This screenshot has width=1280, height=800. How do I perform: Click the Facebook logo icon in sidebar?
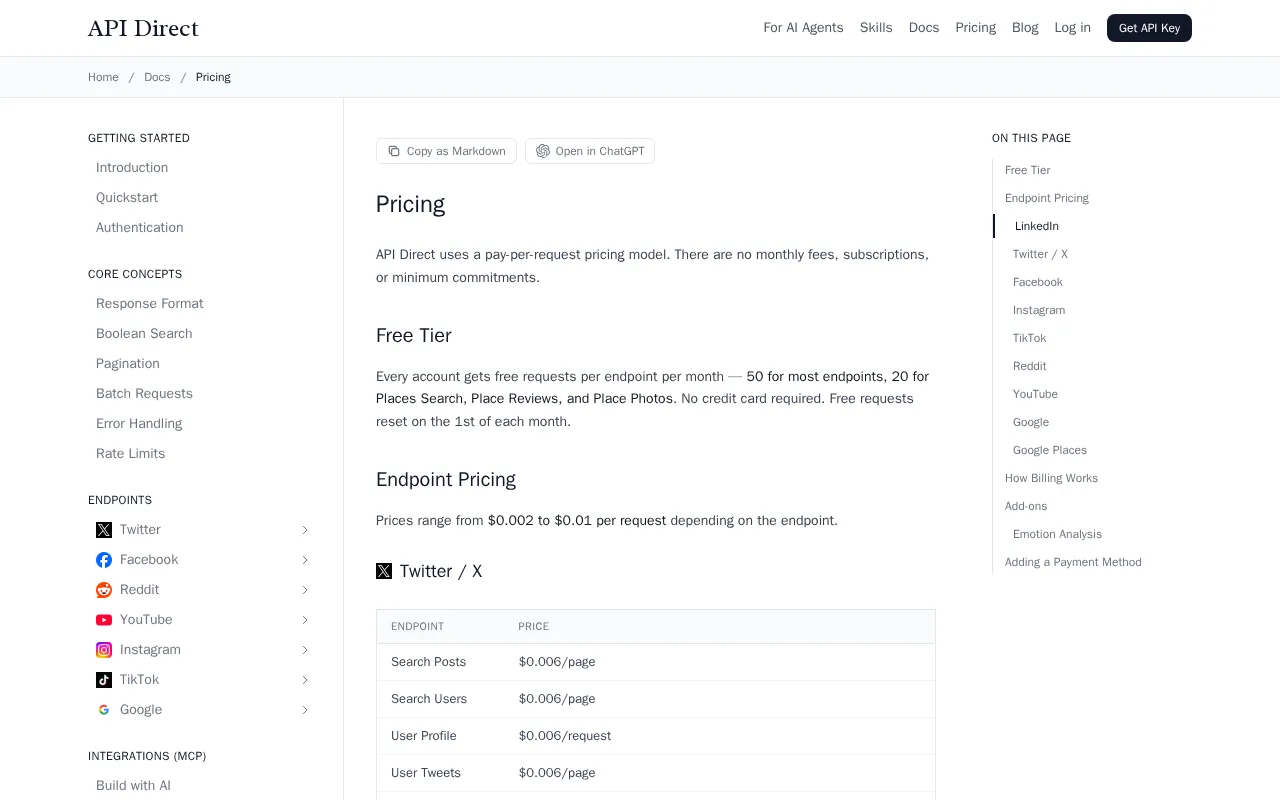tap(104, 560)
